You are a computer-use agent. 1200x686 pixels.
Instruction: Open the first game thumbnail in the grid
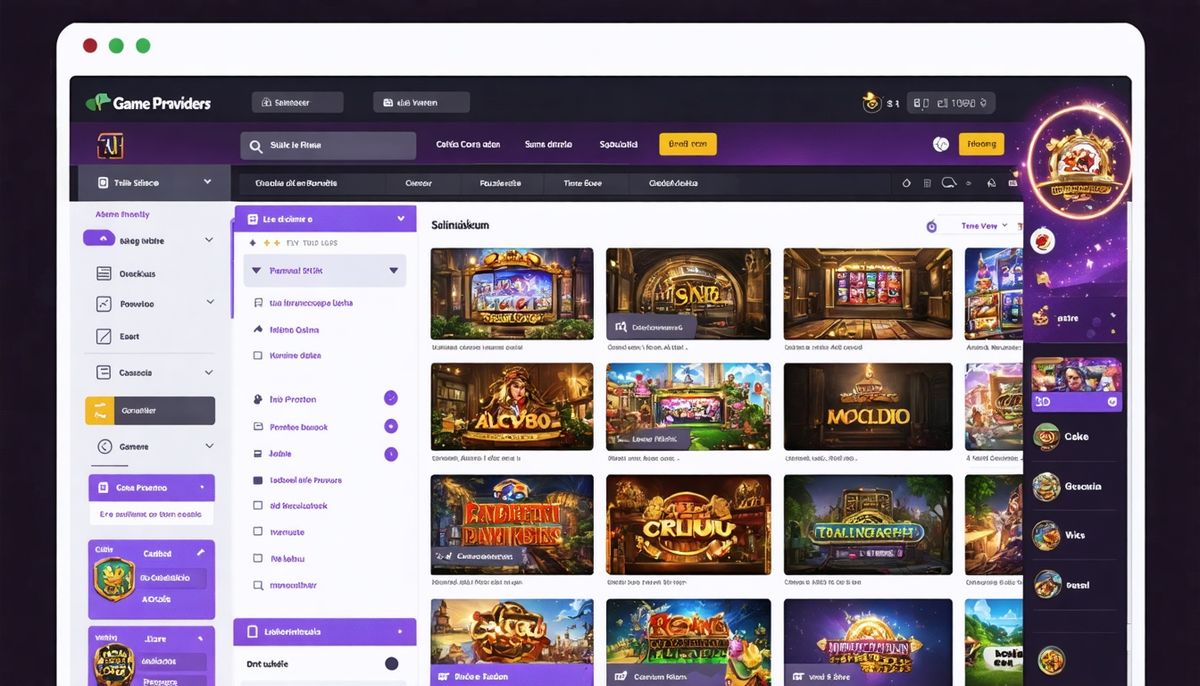click(x=511, y=294)
